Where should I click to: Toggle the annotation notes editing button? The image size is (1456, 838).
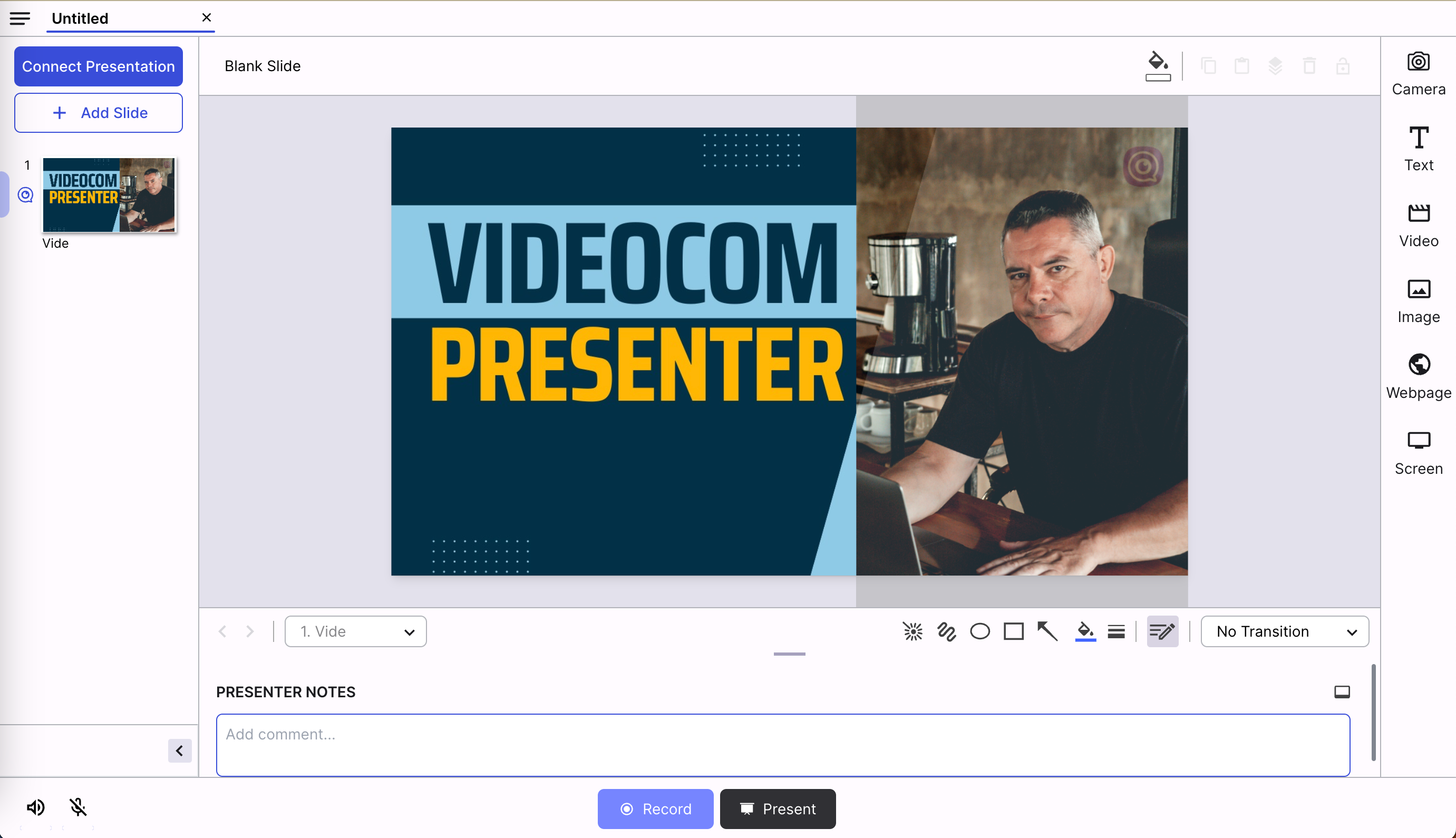1162,631
